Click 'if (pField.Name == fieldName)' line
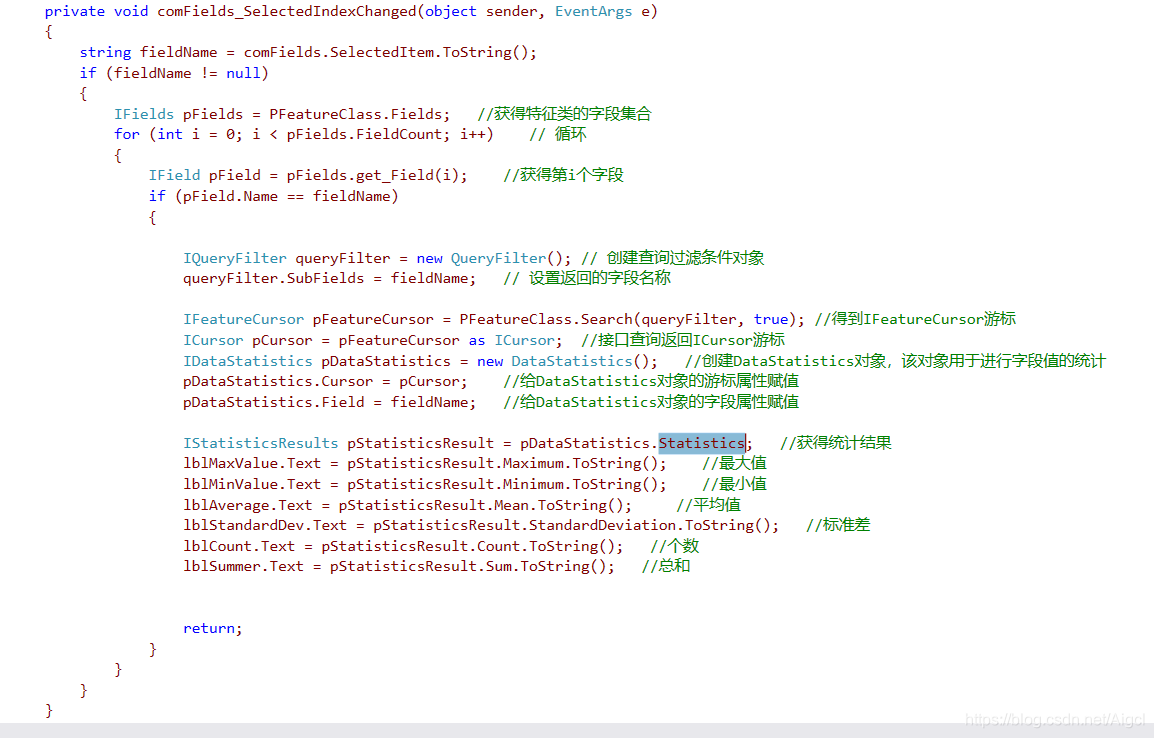 click(x=273, y=196)
